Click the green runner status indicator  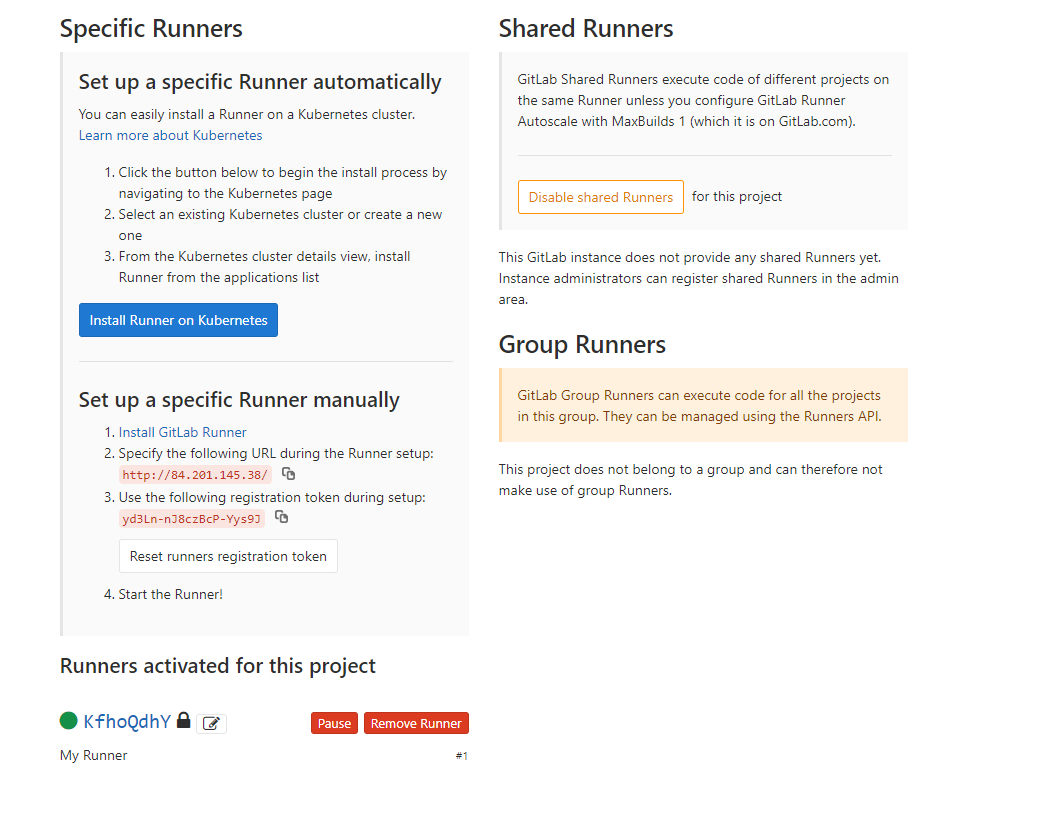(x=69, y=721)
